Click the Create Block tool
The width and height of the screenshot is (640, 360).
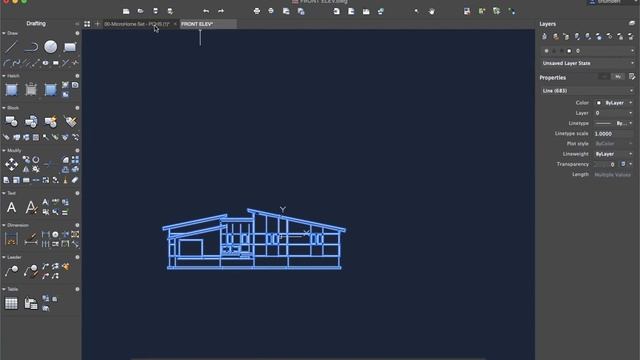pyautogui.click(x=31, y=121)
